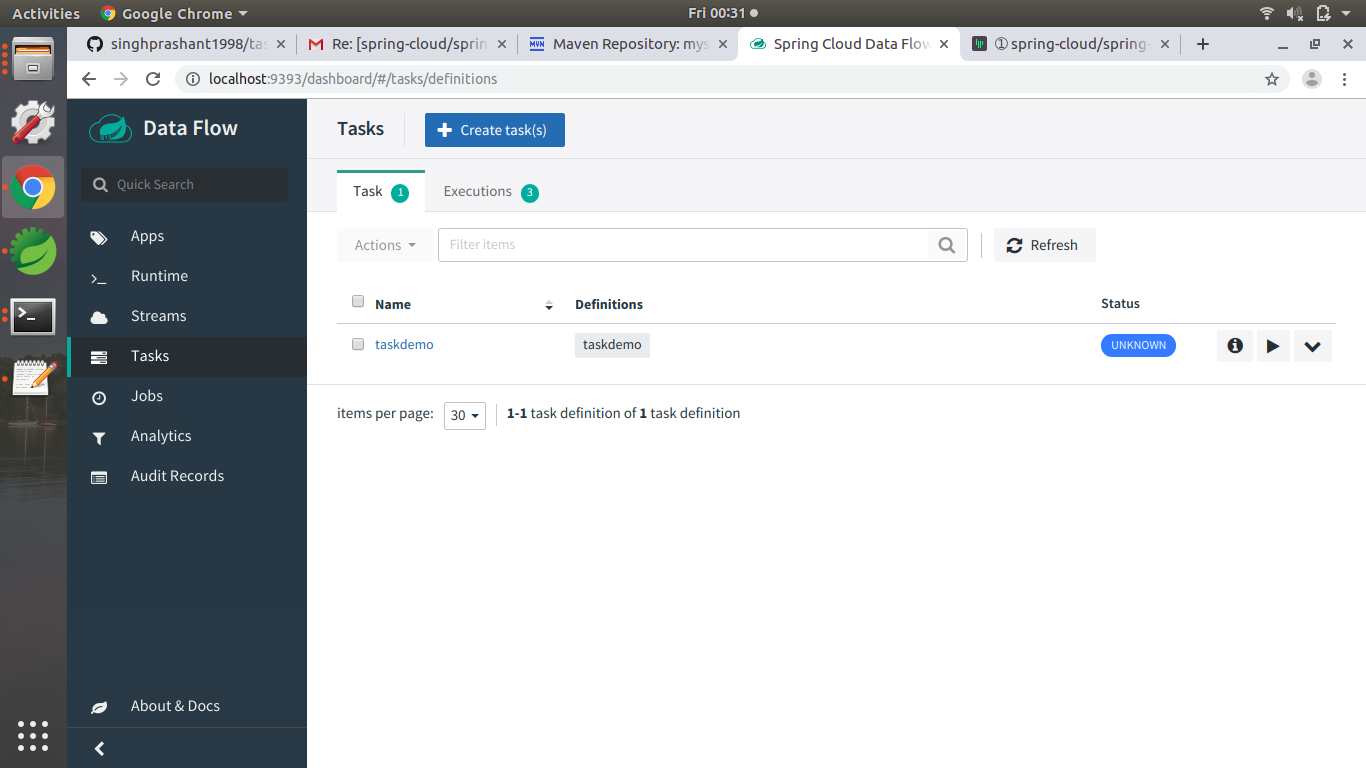The width and height of the screenshot is (1366, 768).
Task: Open About & Docs page
Action: click(175, 706)
